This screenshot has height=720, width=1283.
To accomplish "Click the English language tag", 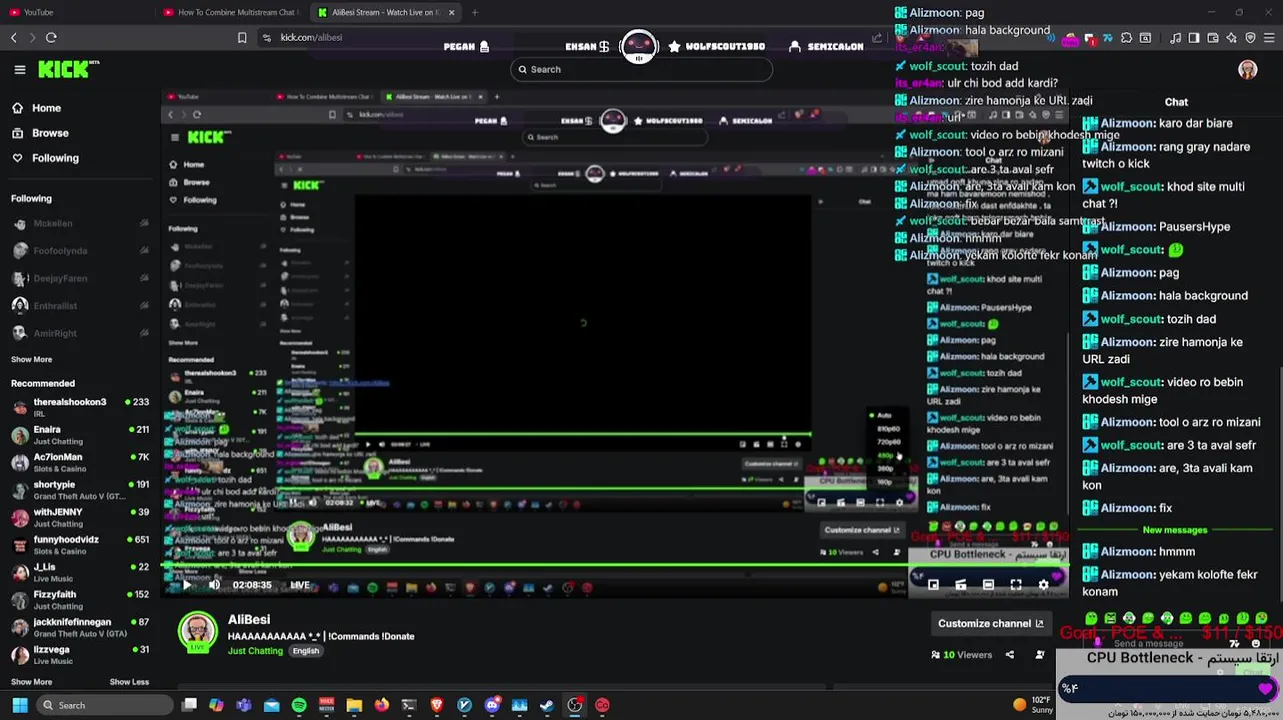I will 305,651.
